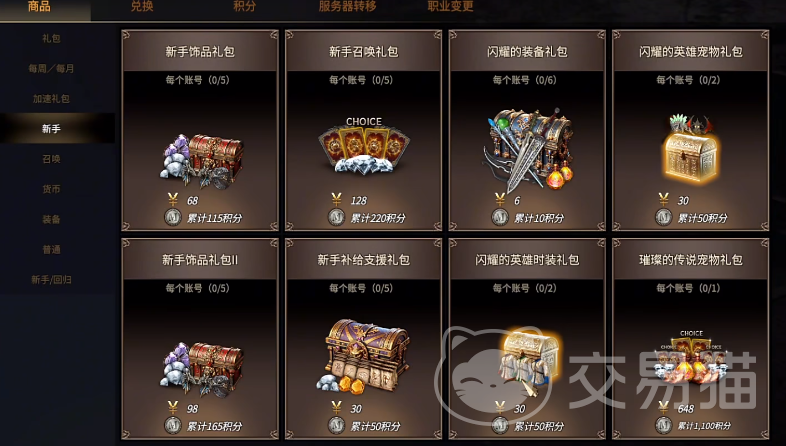Image resolution: width=786 pixels, height=446 pixels.
Task: Click the weapon chest icon in 闪耀的装备礼包
Action: [528, 149]
